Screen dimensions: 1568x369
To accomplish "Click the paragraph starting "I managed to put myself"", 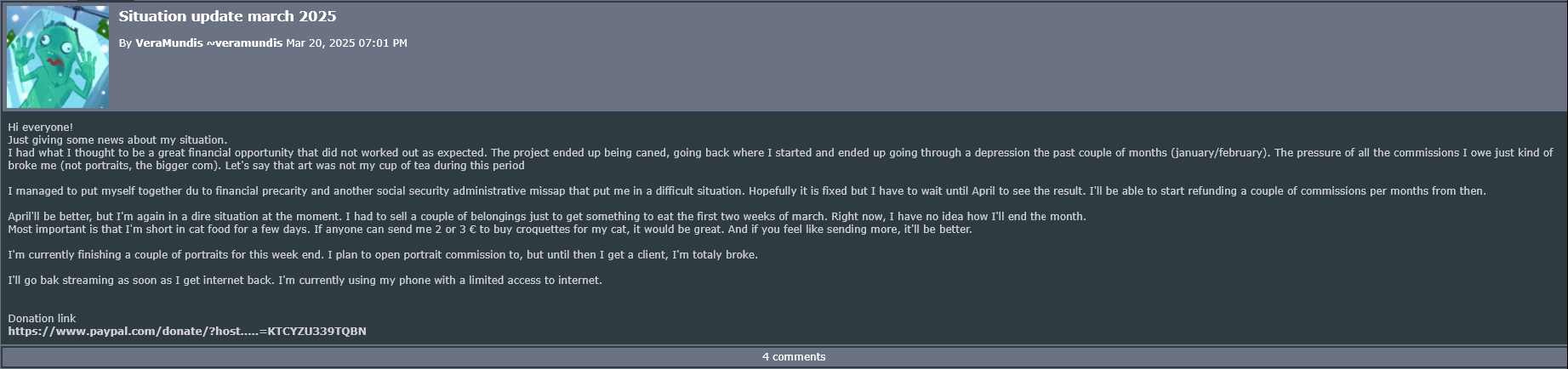I will click(747, 190).
